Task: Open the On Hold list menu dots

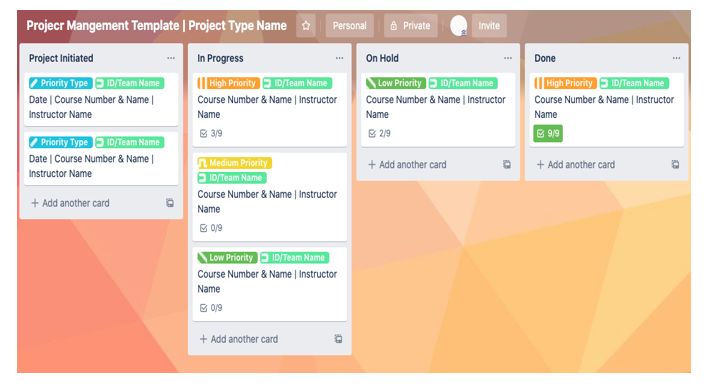Action: (x=508, y=58)
